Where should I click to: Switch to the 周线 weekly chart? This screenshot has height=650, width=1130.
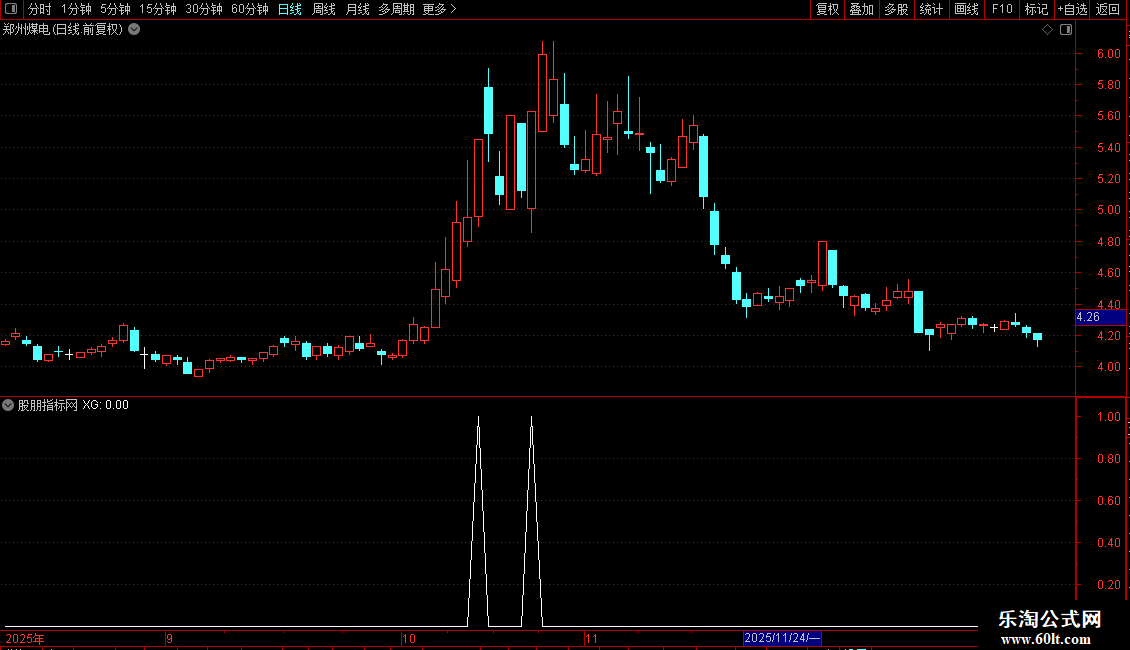pyautogui.click(x=324, y=9)
